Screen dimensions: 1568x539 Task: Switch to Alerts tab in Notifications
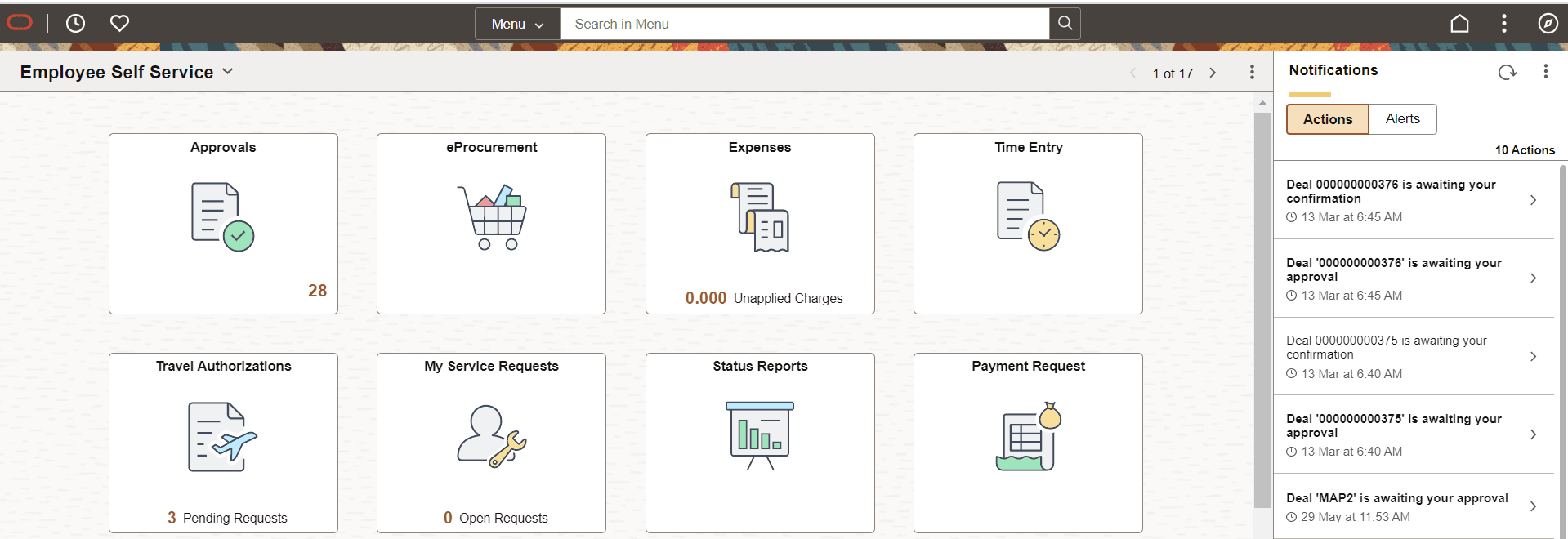click(x=1402, y=119)
